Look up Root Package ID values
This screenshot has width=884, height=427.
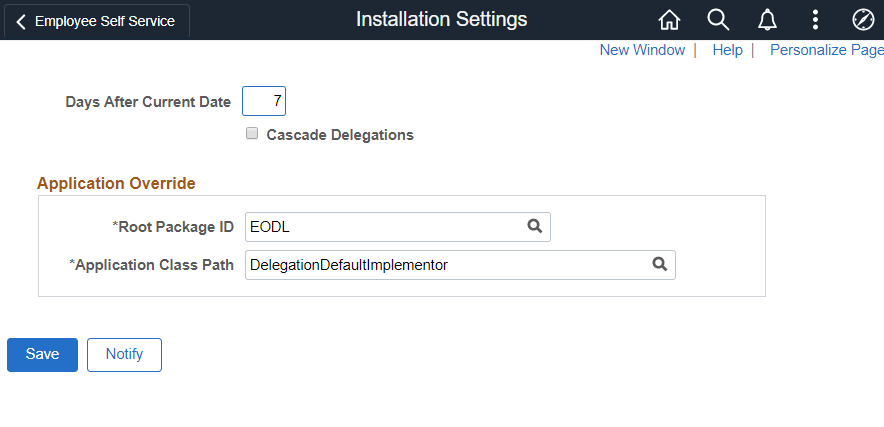point(535,227)
